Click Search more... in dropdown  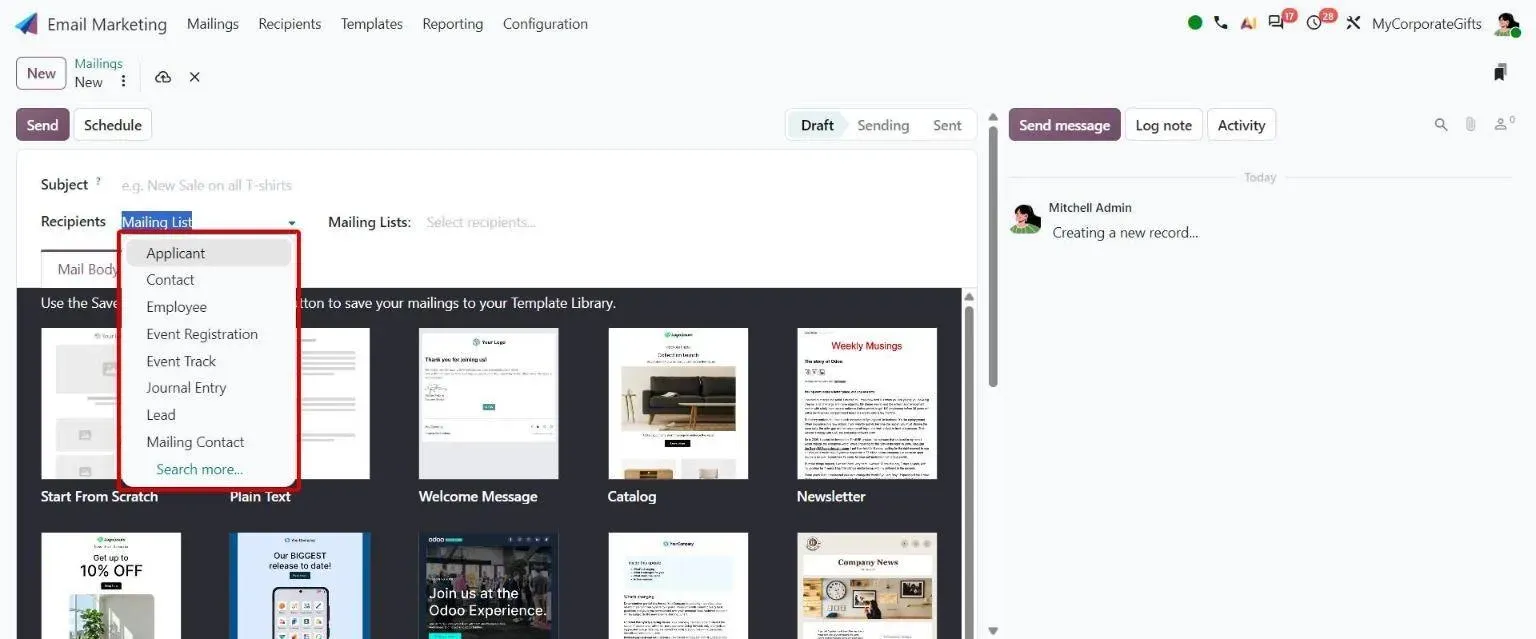coord(199,469)
